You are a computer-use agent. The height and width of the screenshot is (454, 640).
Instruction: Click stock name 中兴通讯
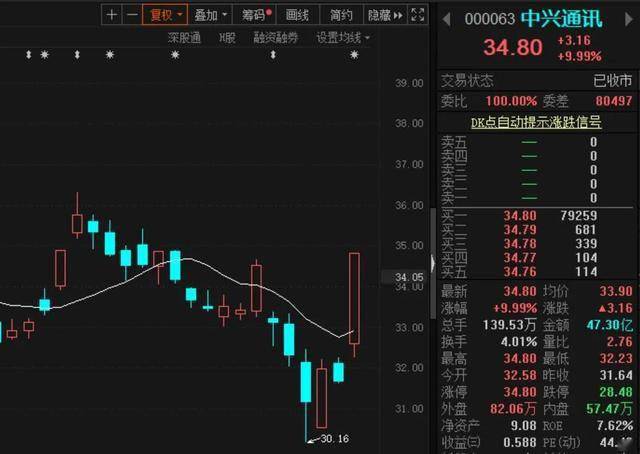coord(561,19)
